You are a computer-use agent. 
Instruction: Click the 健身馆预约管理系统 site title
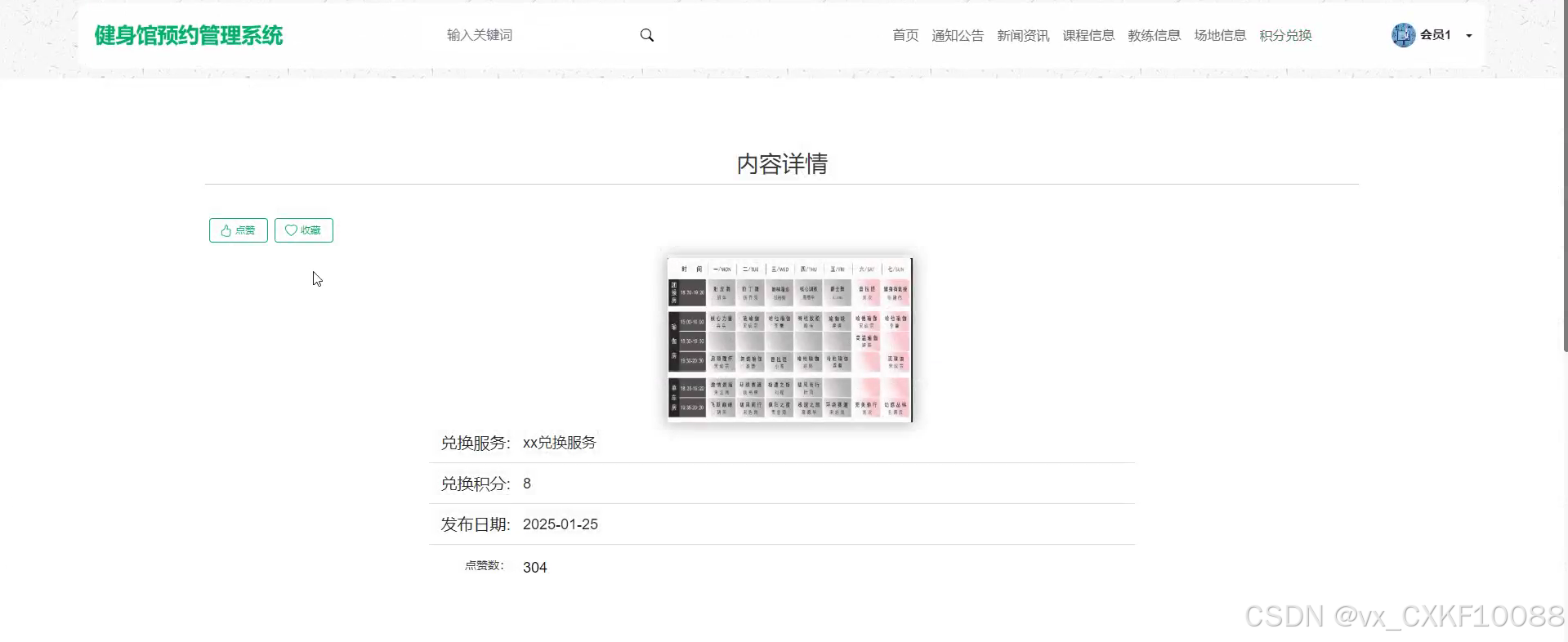pos(189,35)
